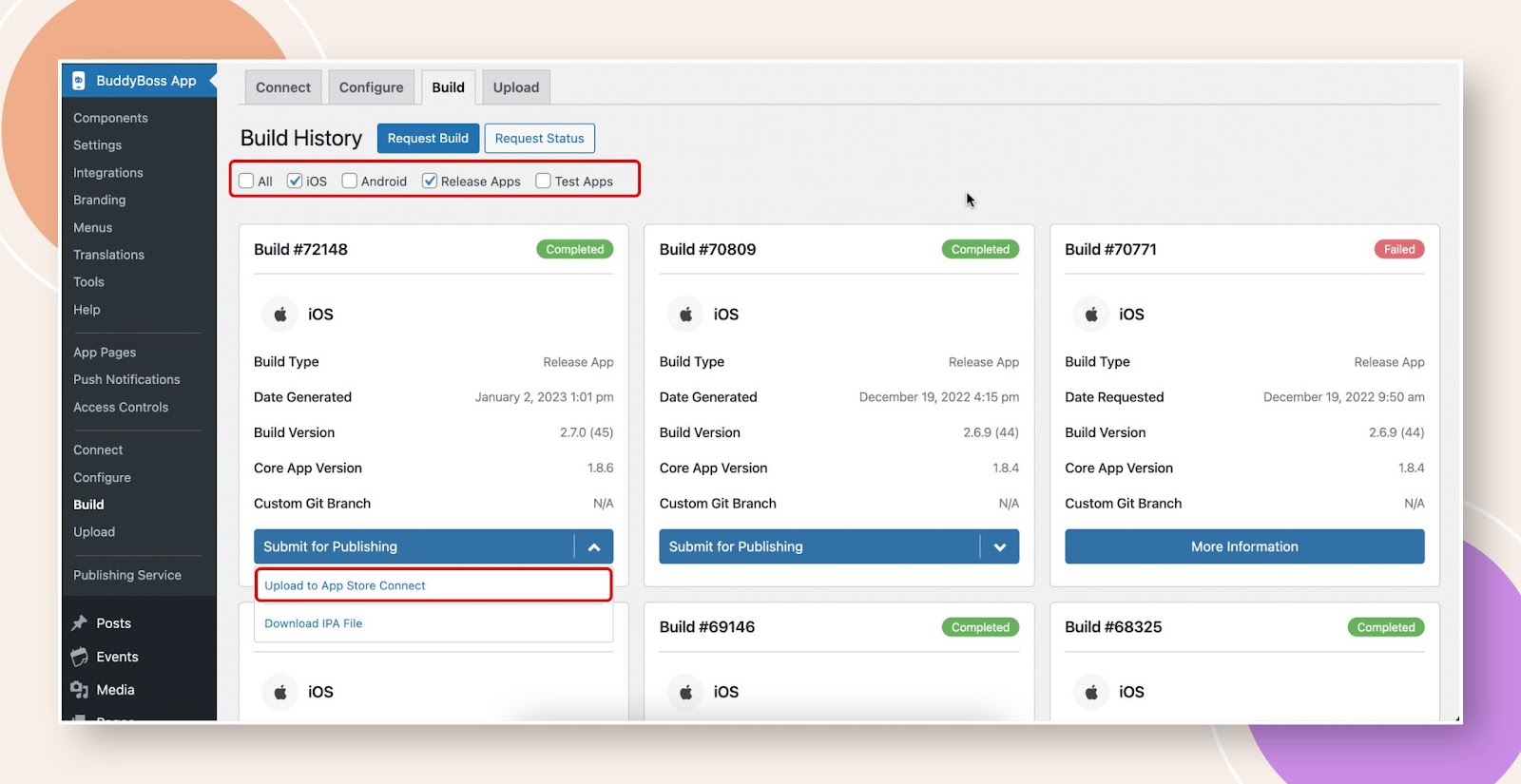Open App Pages in the sidebar
The height and width of the screenshot is (784, 1521).
[105, 352]
